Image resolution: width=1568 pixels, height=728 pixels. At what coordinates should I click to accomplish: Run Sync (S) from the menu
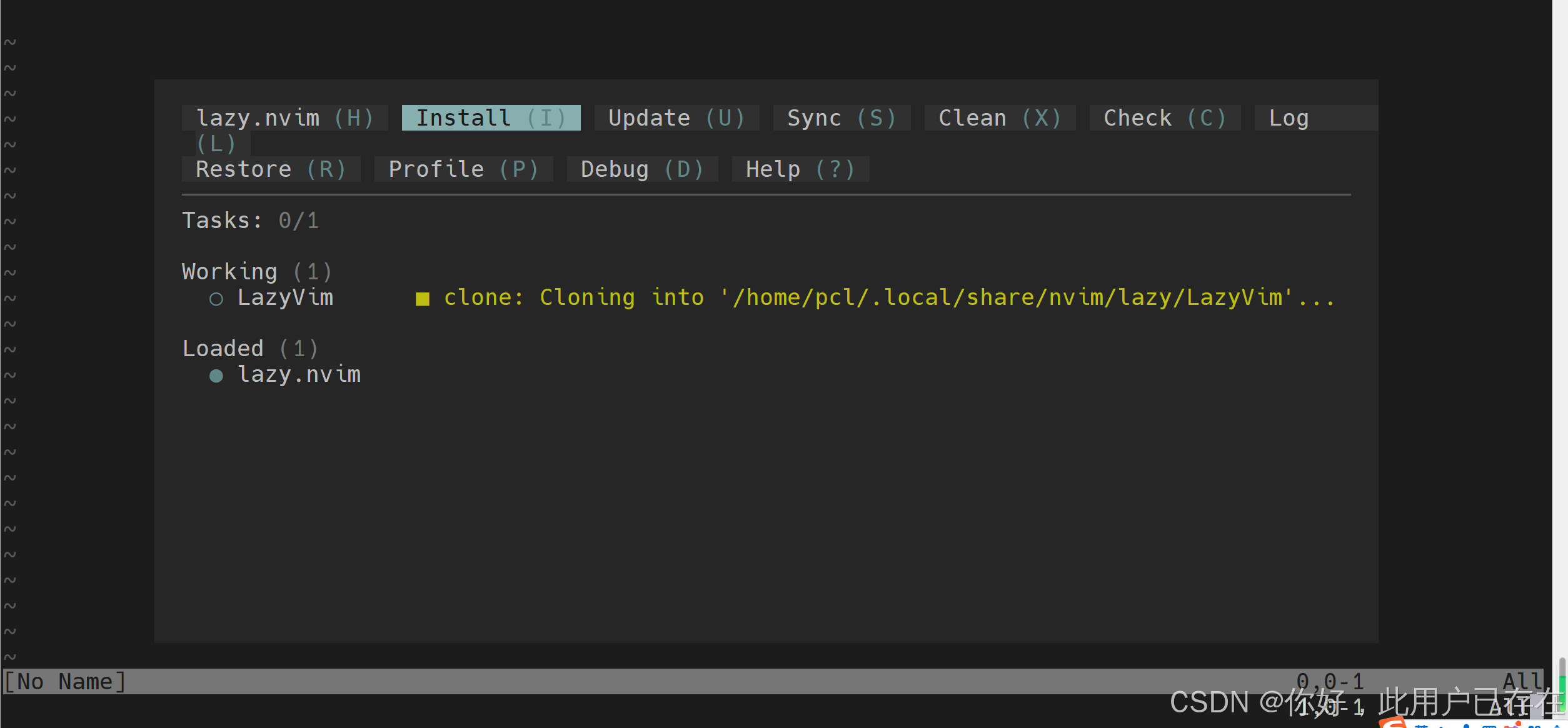(842, 118)
